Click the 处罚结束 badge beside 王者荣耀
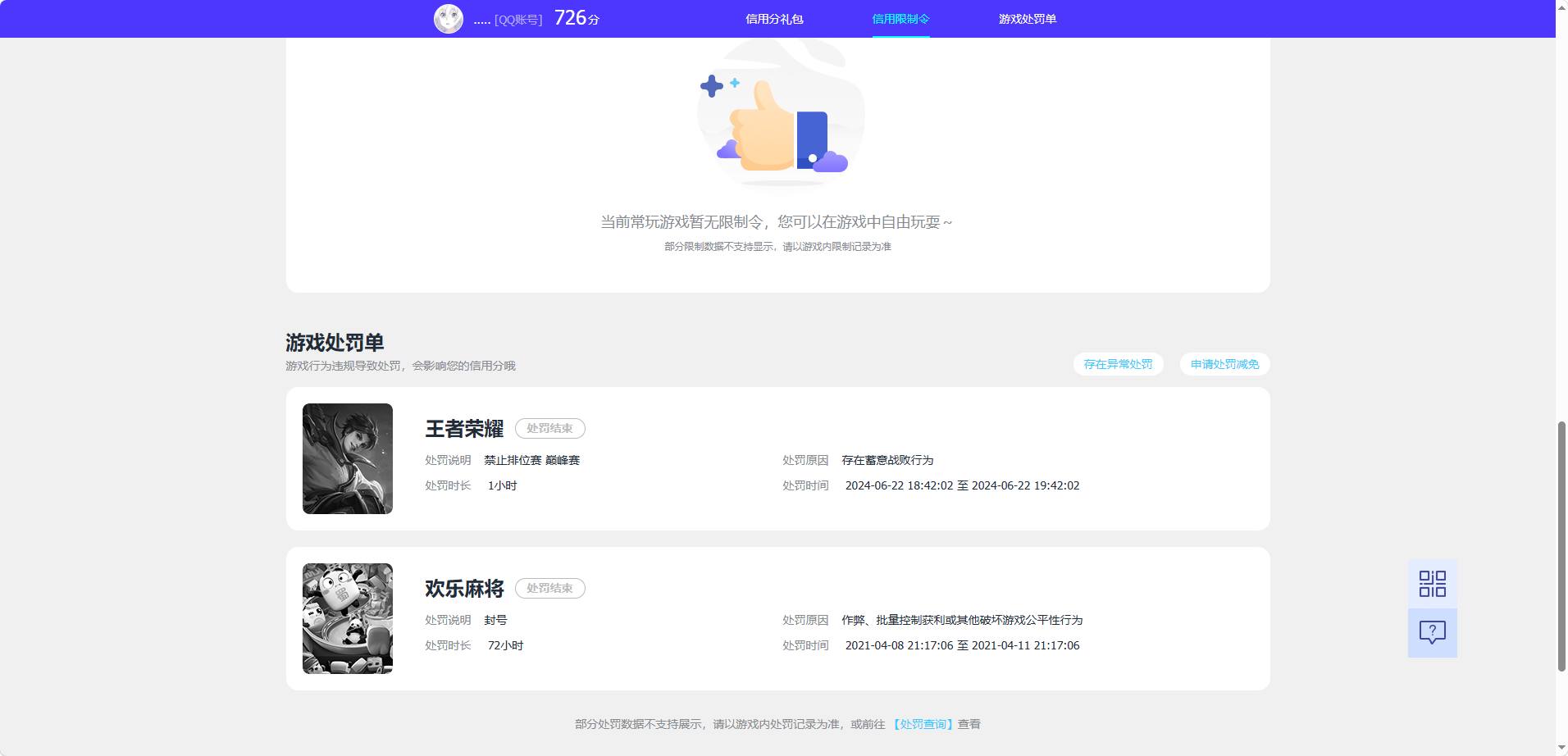The width and height of the screenshot is (1568, 756). 549,428
